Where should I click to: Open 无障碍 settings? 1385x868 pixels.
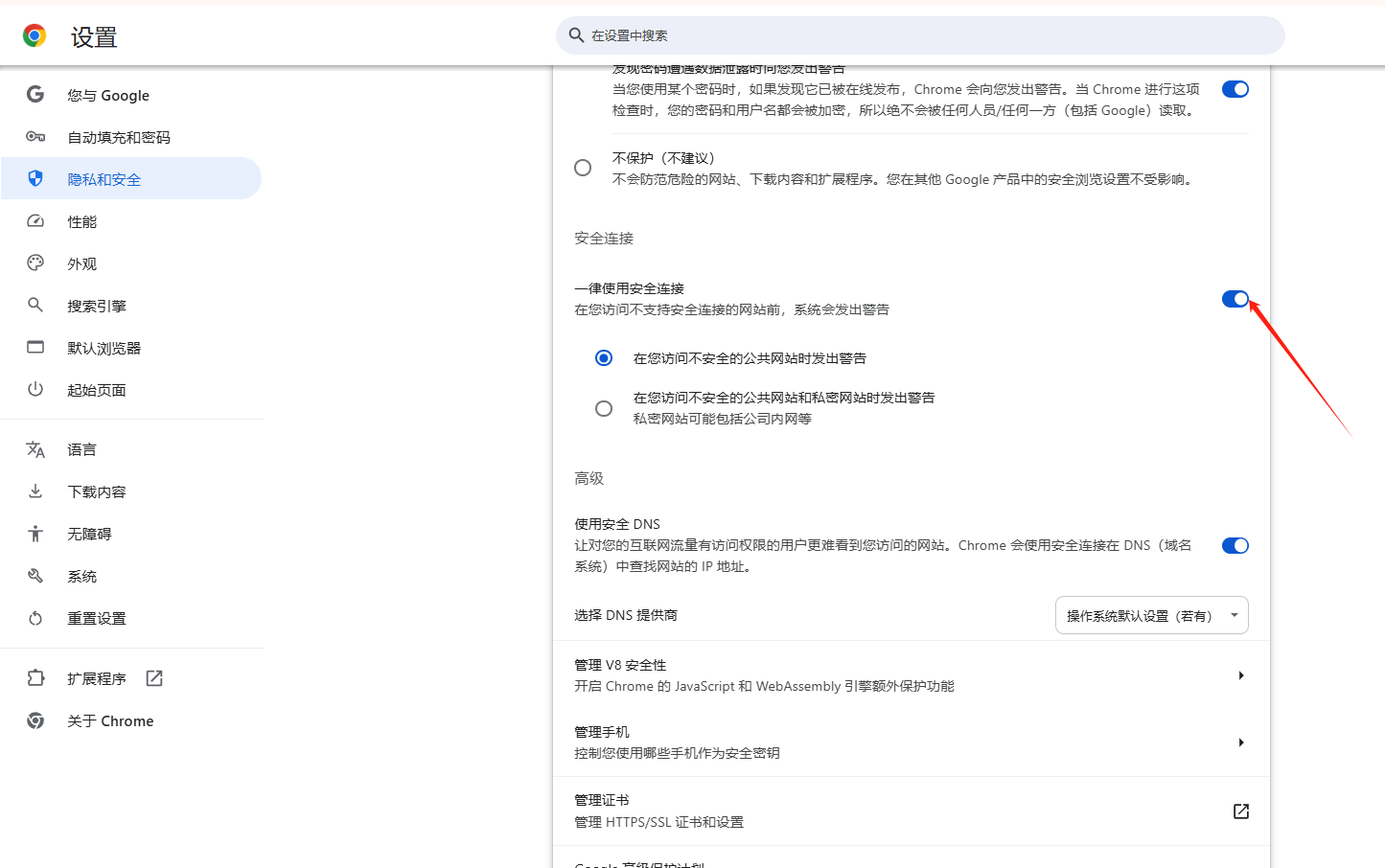(x=131, y=534)
